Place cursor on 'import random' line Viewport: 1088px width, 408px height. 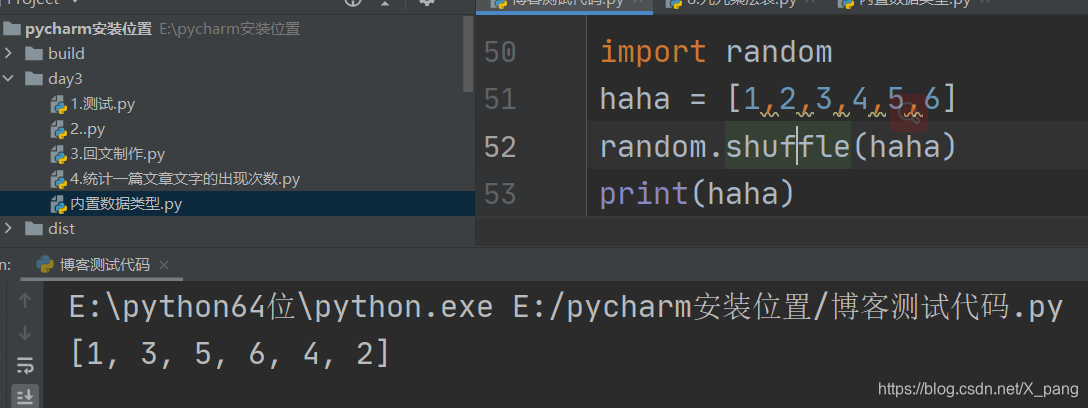715,53
